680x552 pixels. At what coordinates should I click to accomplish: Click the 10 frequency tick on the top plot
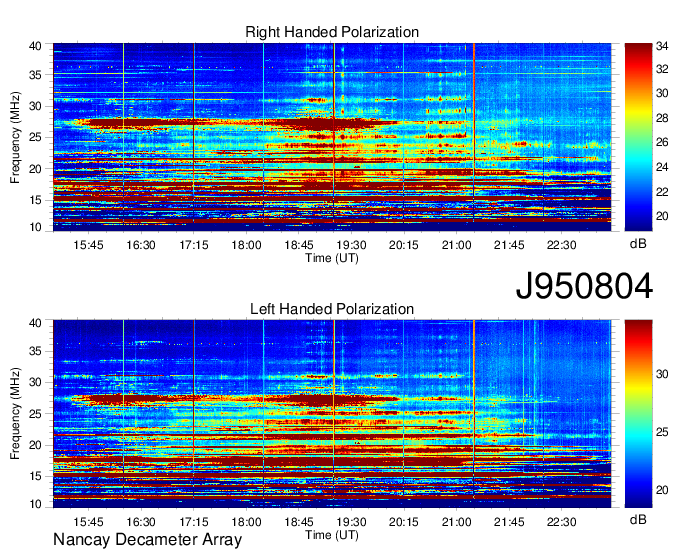36,227
